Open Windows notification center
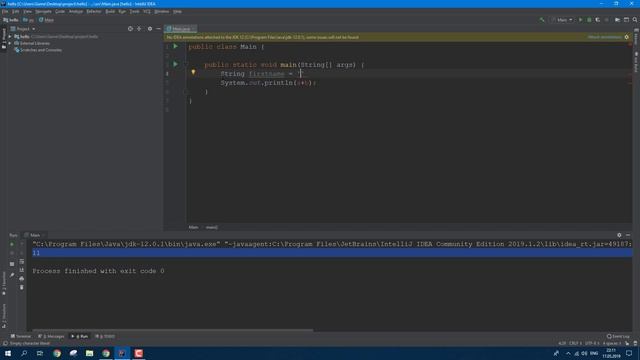Image resolution: width=640 pixels, height=360 pixels. tap(629, 353)
